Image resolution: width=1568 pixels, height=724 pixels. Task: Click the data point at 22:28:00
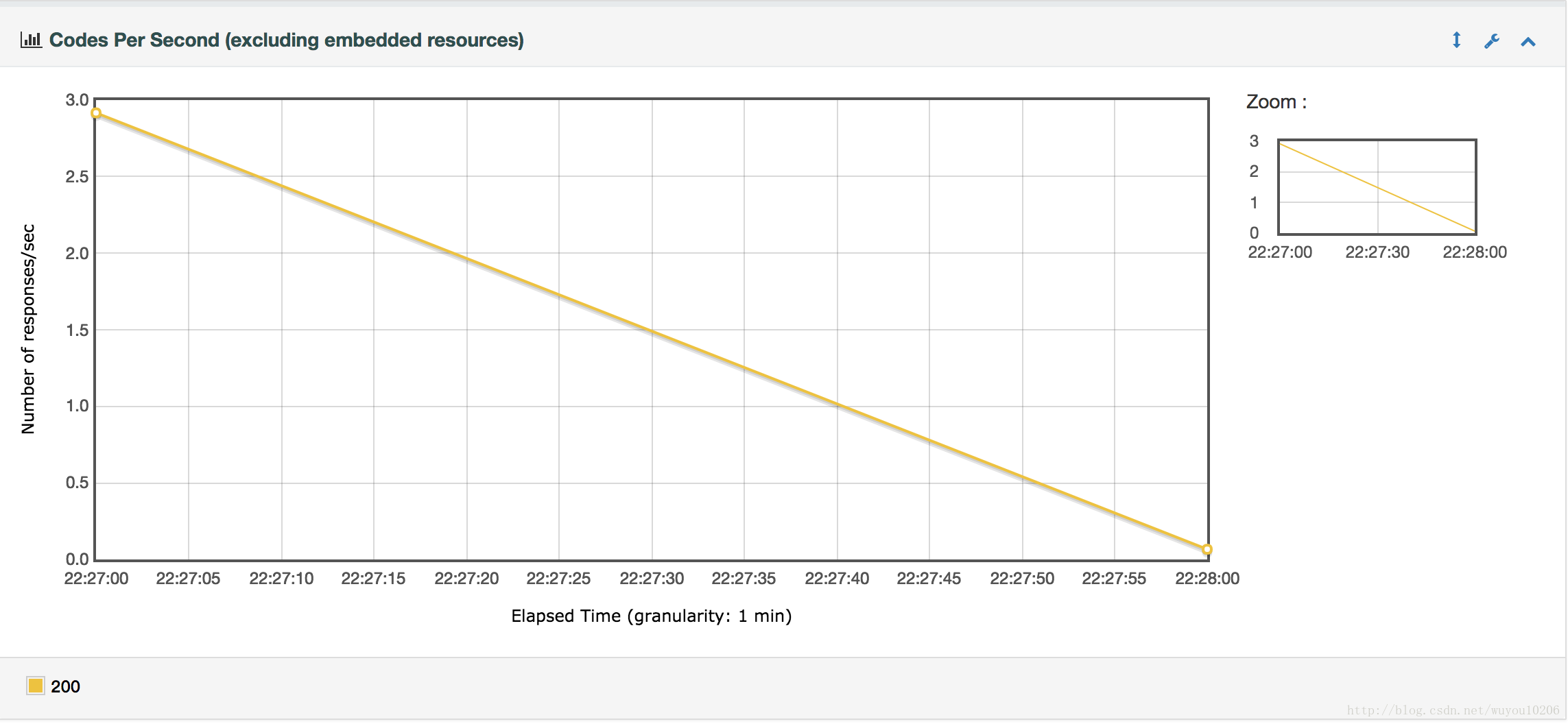[1207, 549]
